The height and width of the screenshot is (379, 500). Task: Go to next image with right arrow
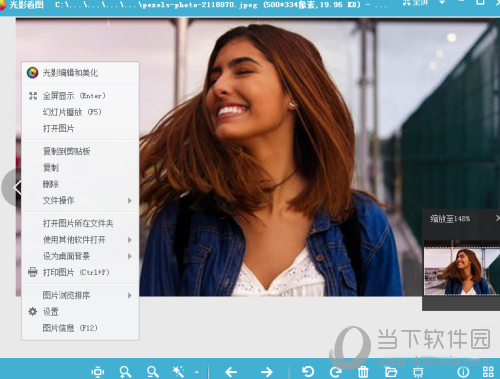point(267,372)
